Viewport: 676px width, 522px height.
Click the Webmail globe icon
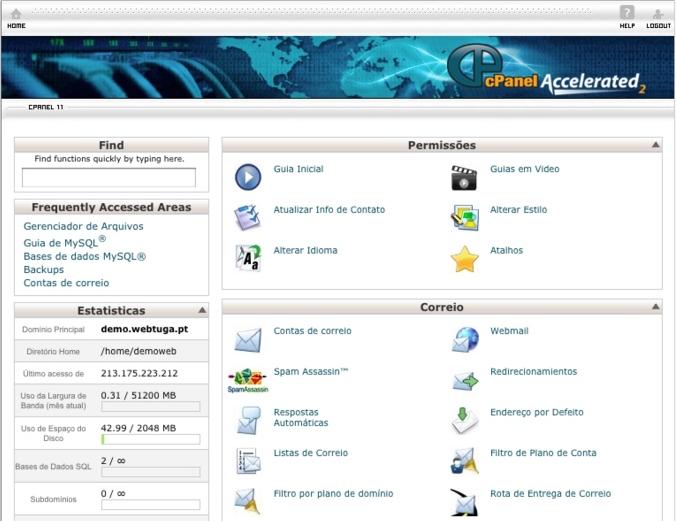(465, 339)
